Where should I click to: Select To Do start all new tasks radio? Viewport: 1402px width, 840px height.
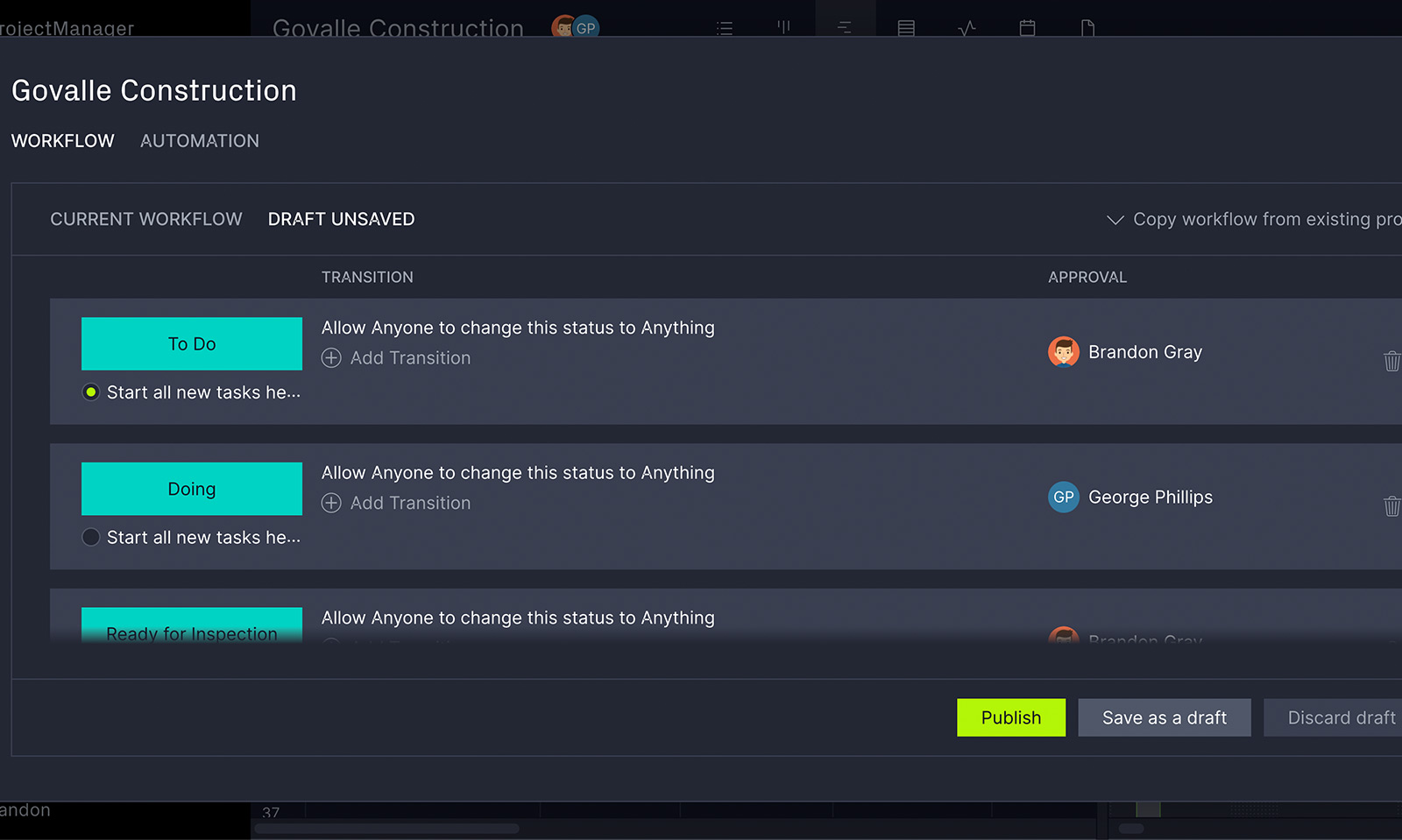pyautogui.click(x=90, y=392)
